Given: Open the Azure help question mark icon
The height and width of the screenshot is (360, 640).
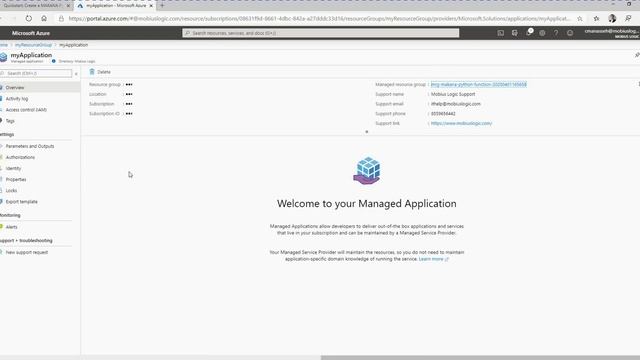Looking at the screenshot, I should coord(556,33).
